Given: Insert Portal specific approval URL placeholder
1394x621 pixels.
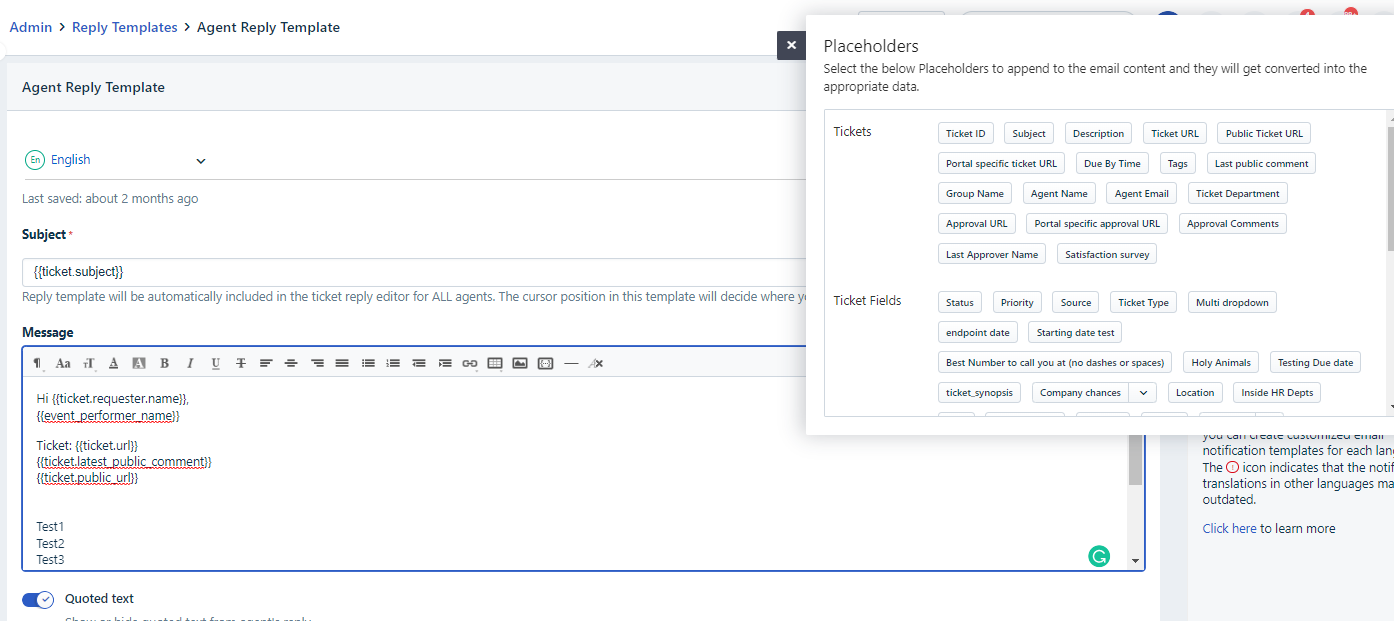Looking at the screenshot, I should [x=1097, y=224].
